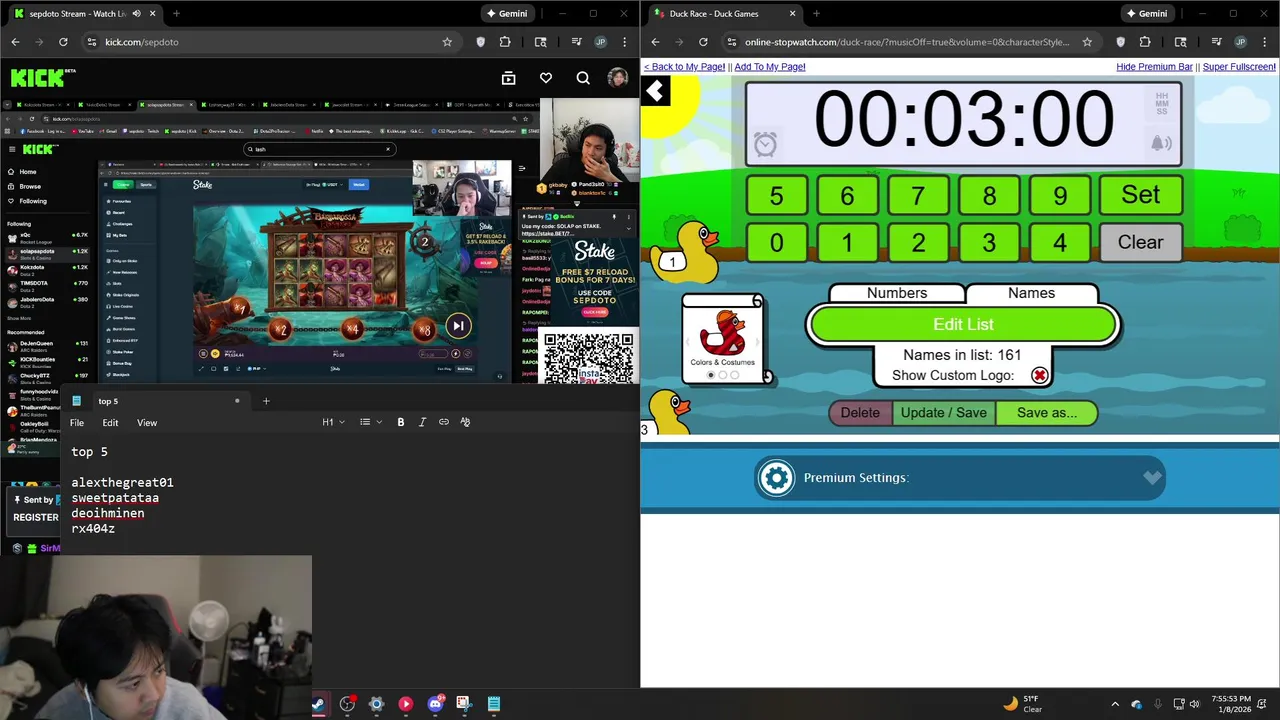The height and width of the screenshot is (720, 1280).
Task: Select second Colors & Costumes page dot
Action: pos(723,375)
